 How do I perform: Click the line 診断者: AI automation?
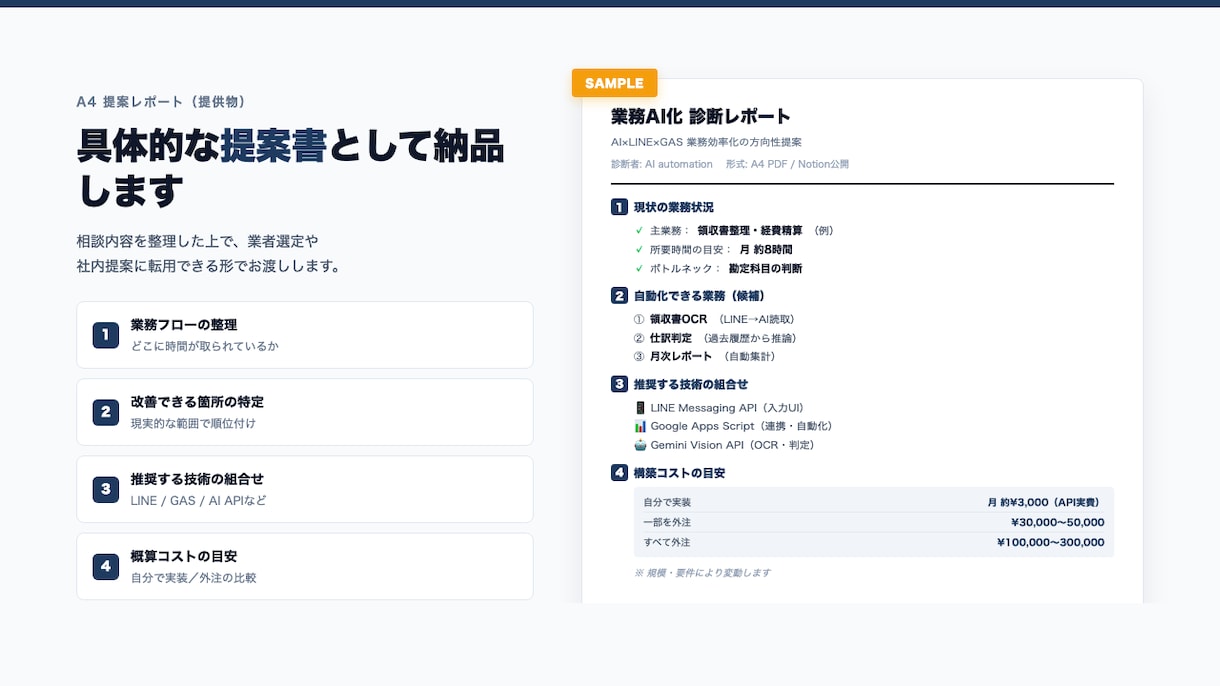[662, 164]
